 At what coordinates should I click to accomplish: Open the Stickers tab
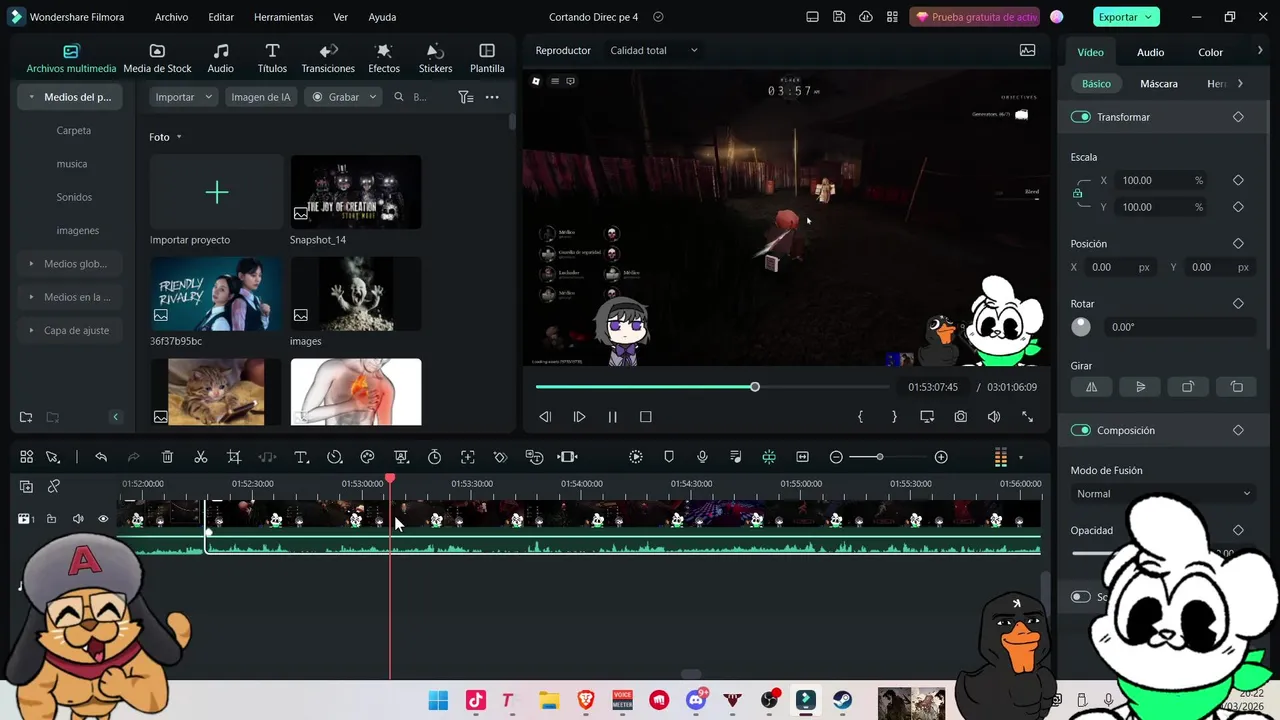pos(435,59)
